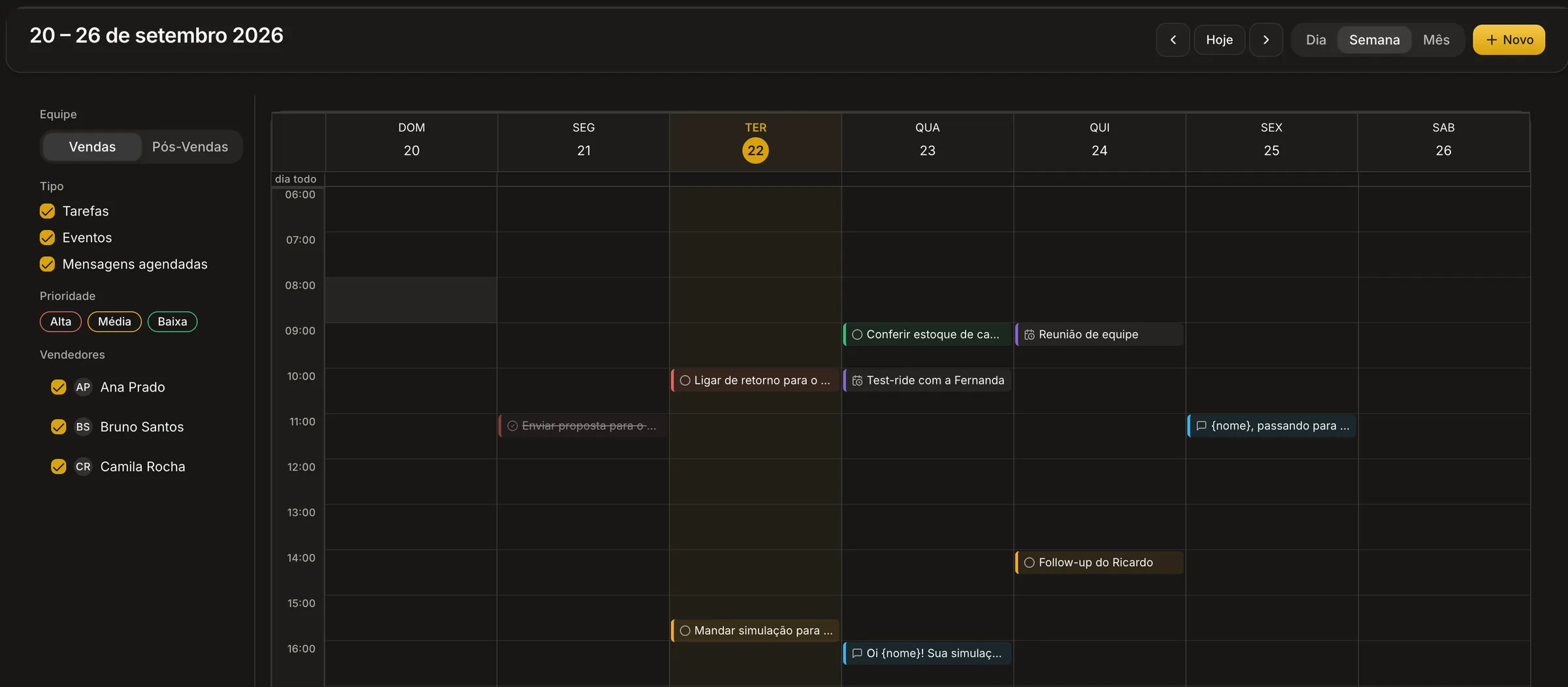Switch to Dia view

1316,40
